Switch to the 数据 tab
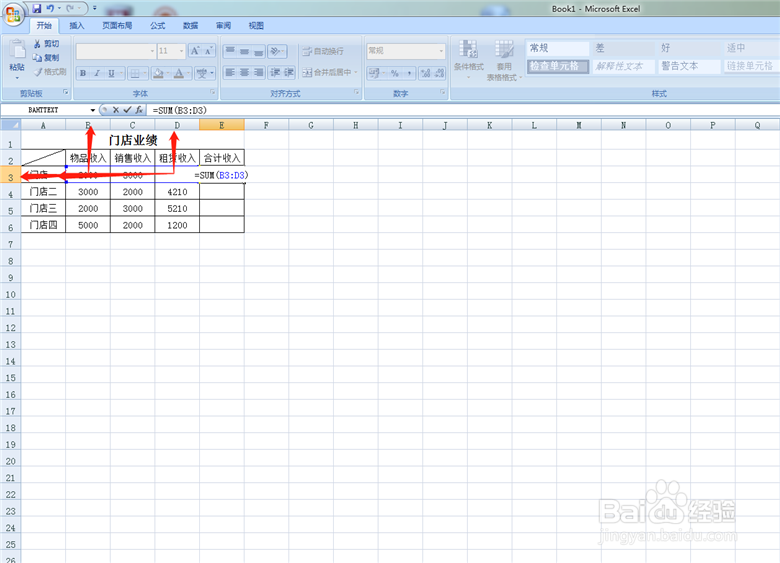The image size is (780, 563). click(x=191, y=26)
